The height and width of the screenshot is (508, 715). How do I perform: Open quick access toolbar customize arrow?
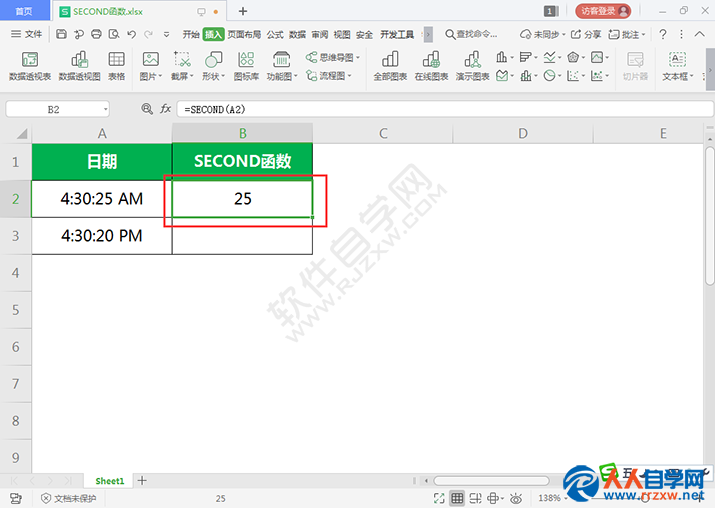point(166,34)
